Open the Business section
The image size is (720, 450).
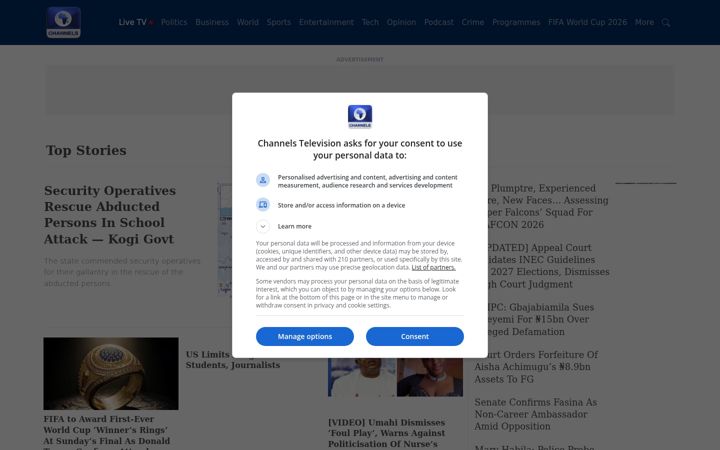212,22
